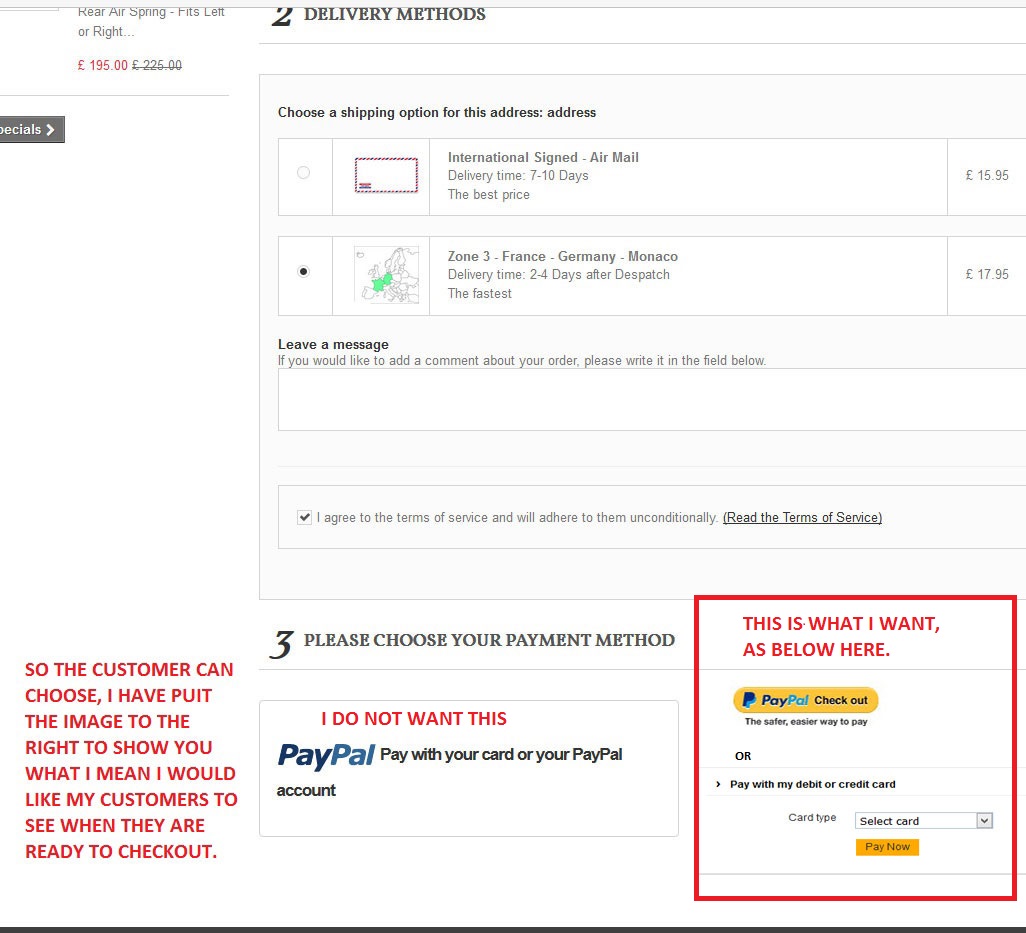The height and width of the screenshot is (933, 1026).
Task: Click the International Signed - Air Mail title
Action: pos(543,157)
